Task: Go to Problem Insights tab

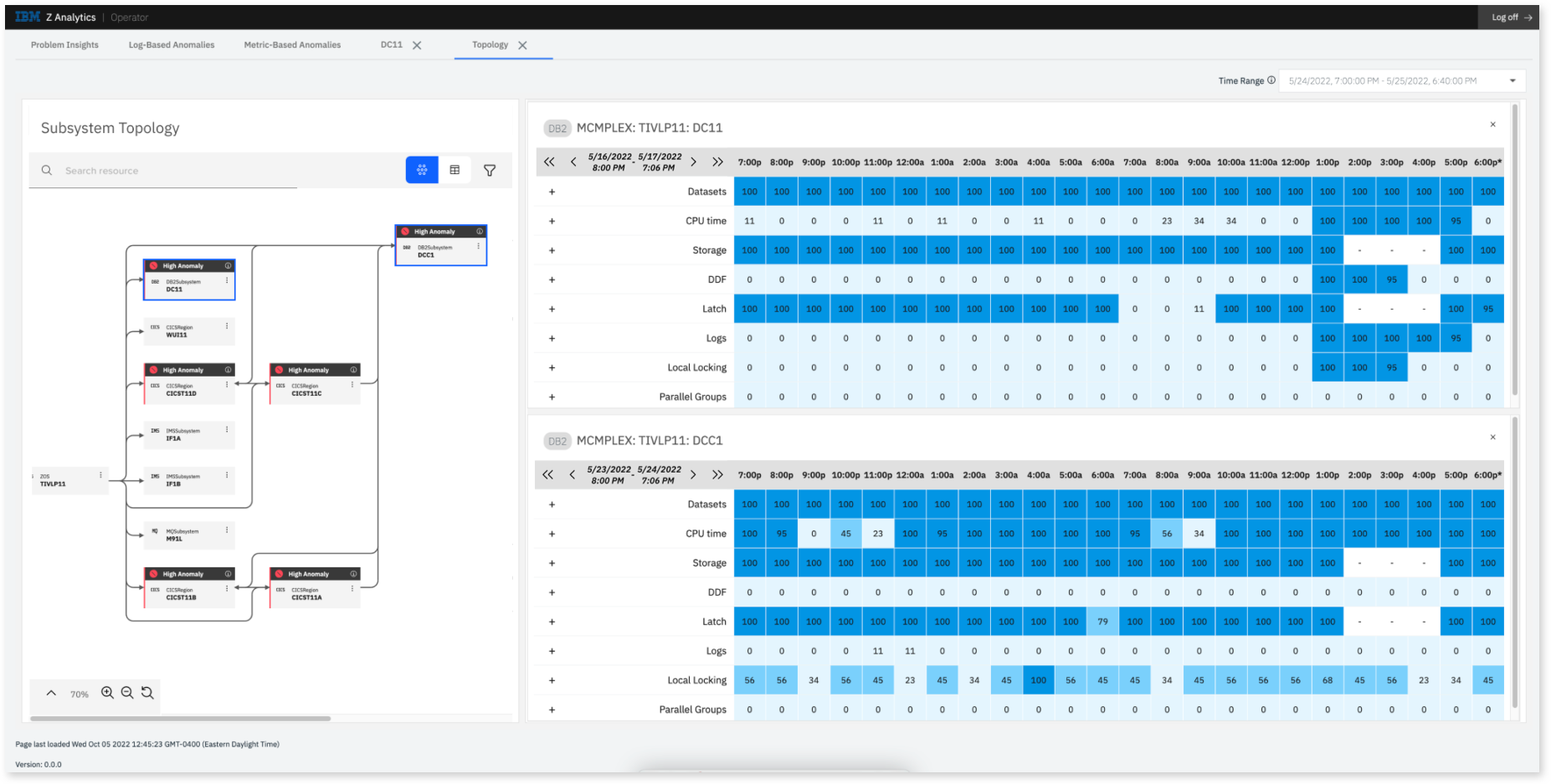Action: point(64,45)
